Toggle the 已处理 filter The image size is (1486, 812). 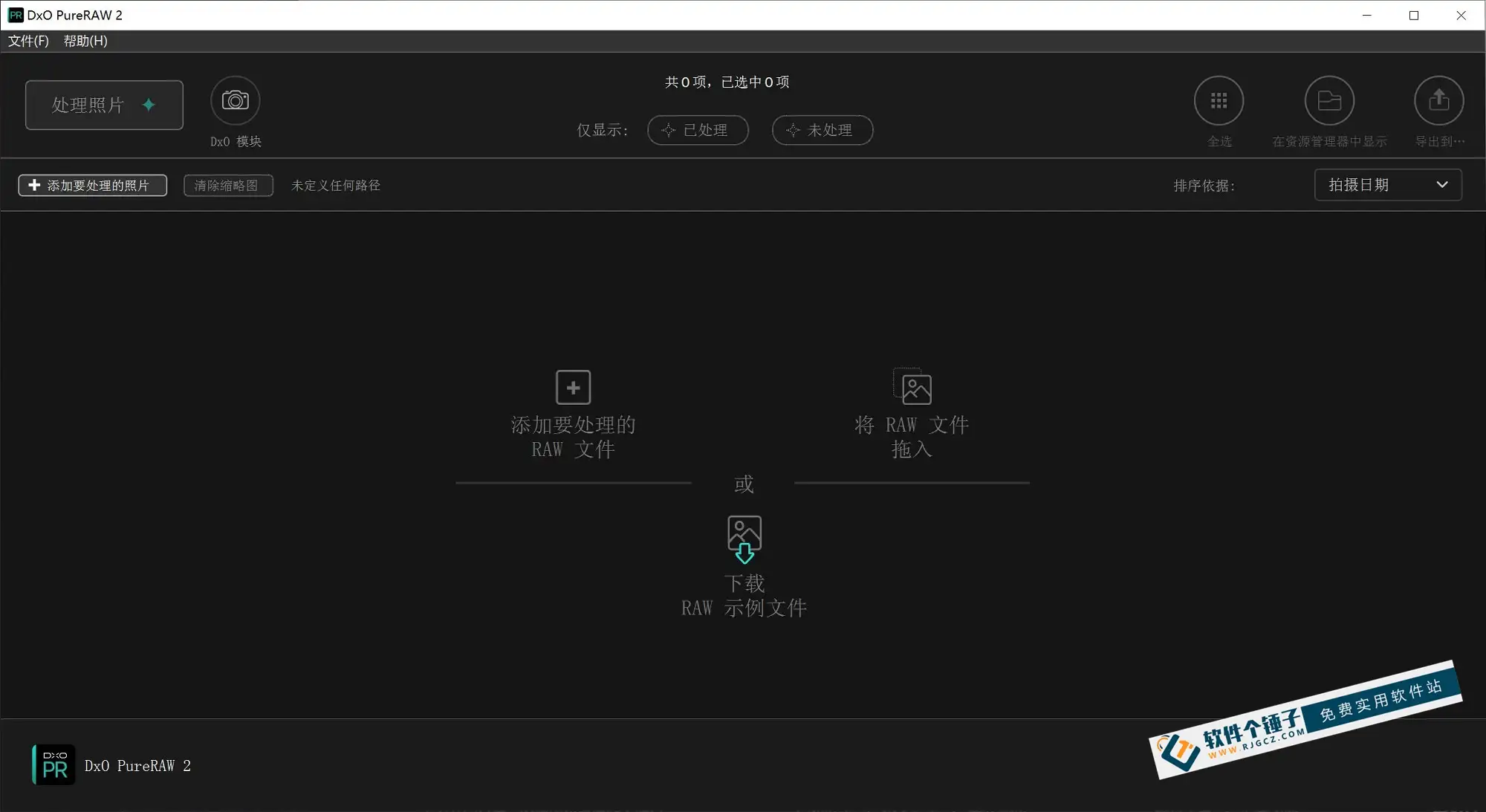tap(698, 130)
